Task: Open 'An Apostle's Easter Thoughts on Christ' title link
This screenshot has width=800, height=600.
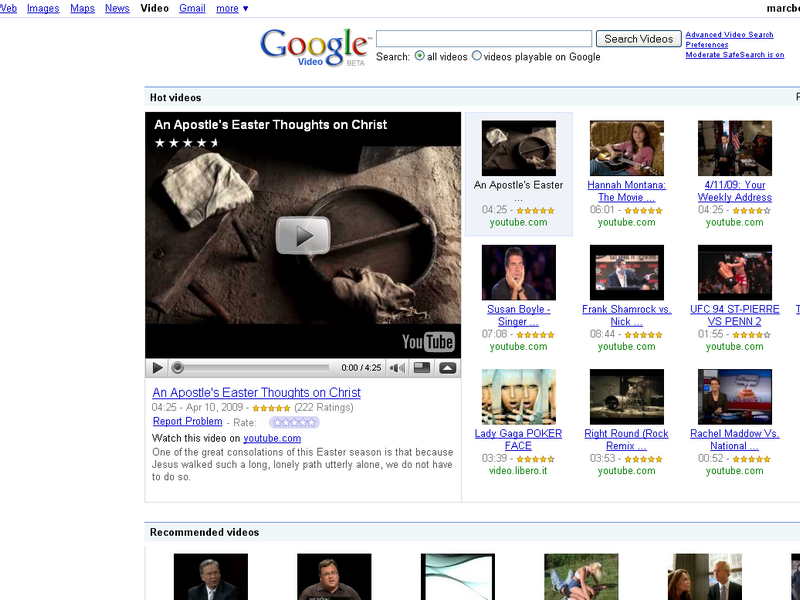Action: point(257,392)
